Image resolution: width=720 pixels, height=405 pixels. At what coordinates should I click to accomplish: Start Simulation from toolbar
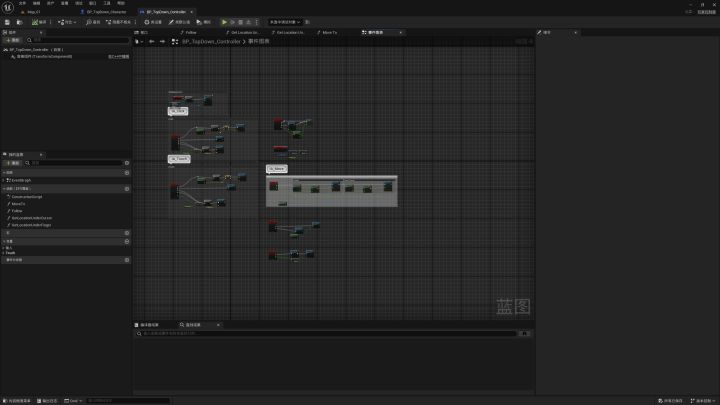(203, 22)
